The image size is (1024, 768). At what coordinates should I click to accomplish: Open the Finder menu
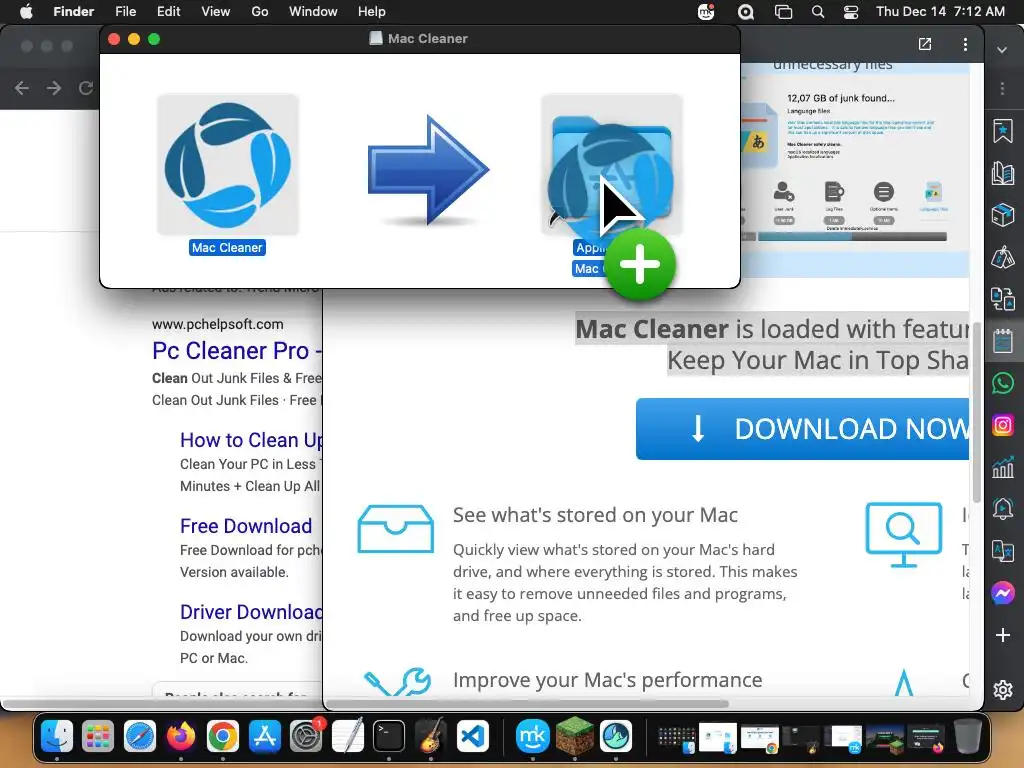pyautogui.click(x=74, y=12)
